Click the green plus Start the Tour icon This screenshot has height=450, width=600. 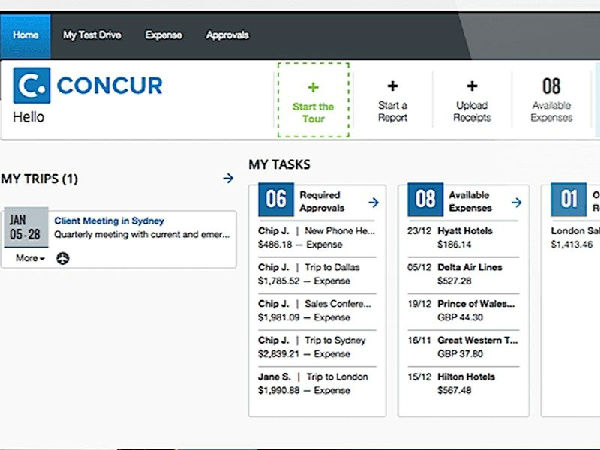click(313, 88)
